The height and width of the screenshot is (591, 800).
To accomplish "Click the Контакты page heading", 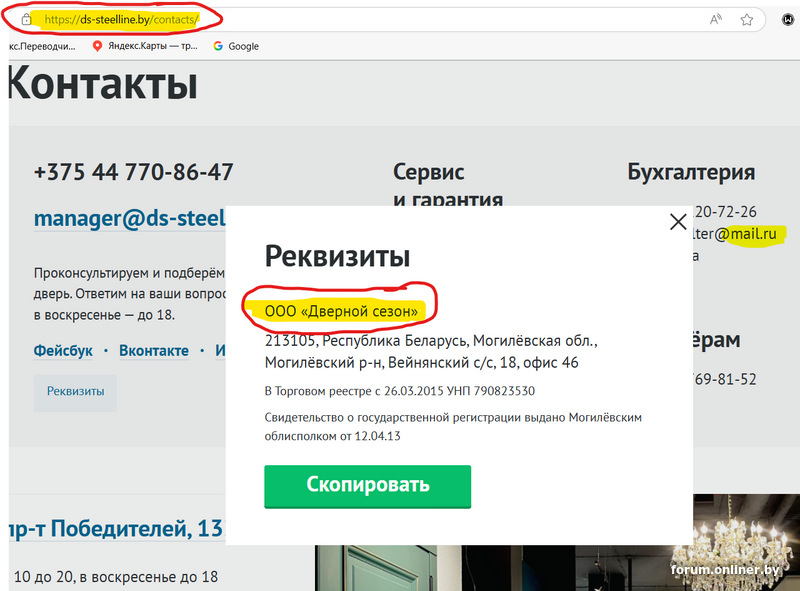I will click(x=103, y=84).
